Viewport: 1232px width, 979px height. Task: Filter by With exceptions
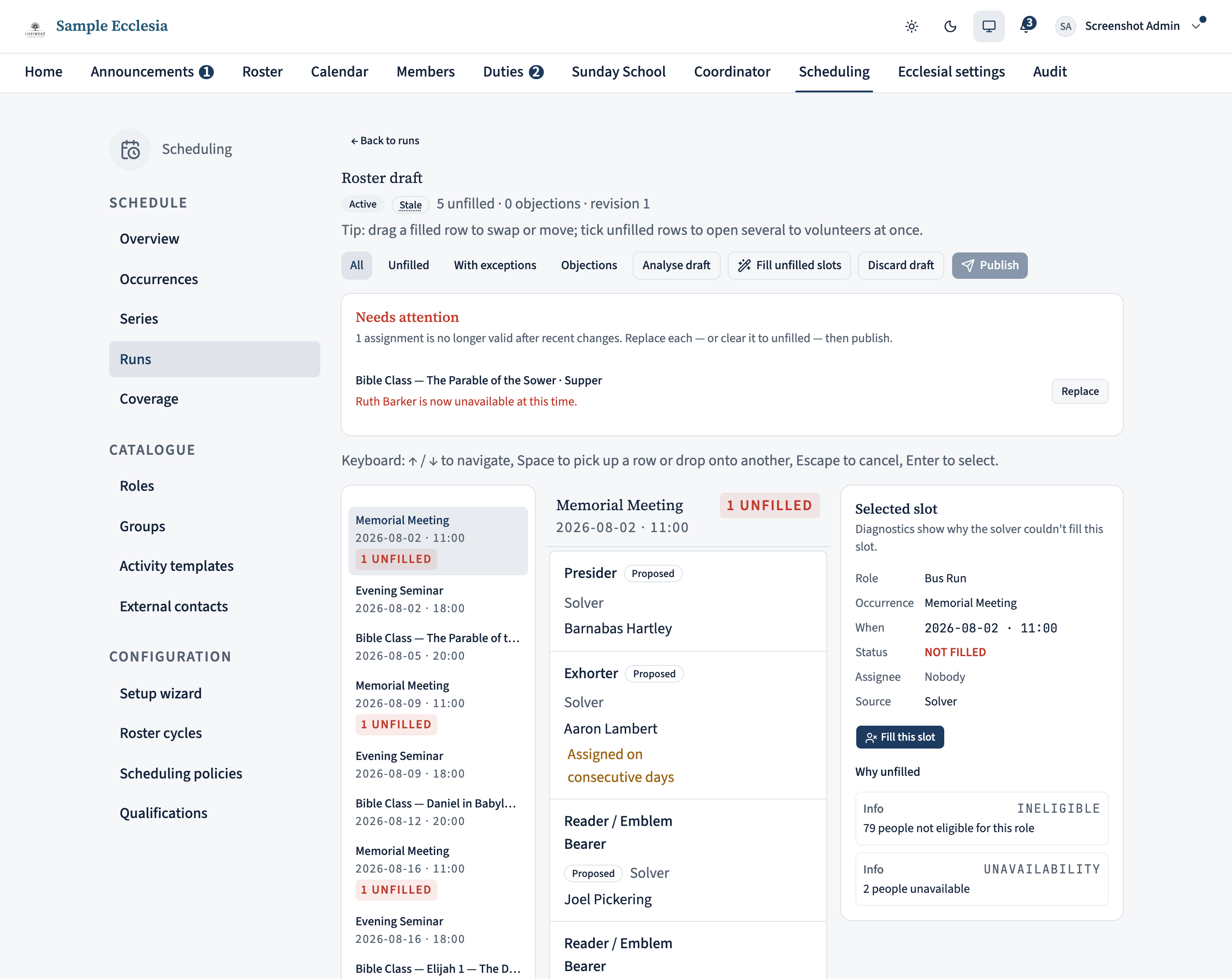495,265
